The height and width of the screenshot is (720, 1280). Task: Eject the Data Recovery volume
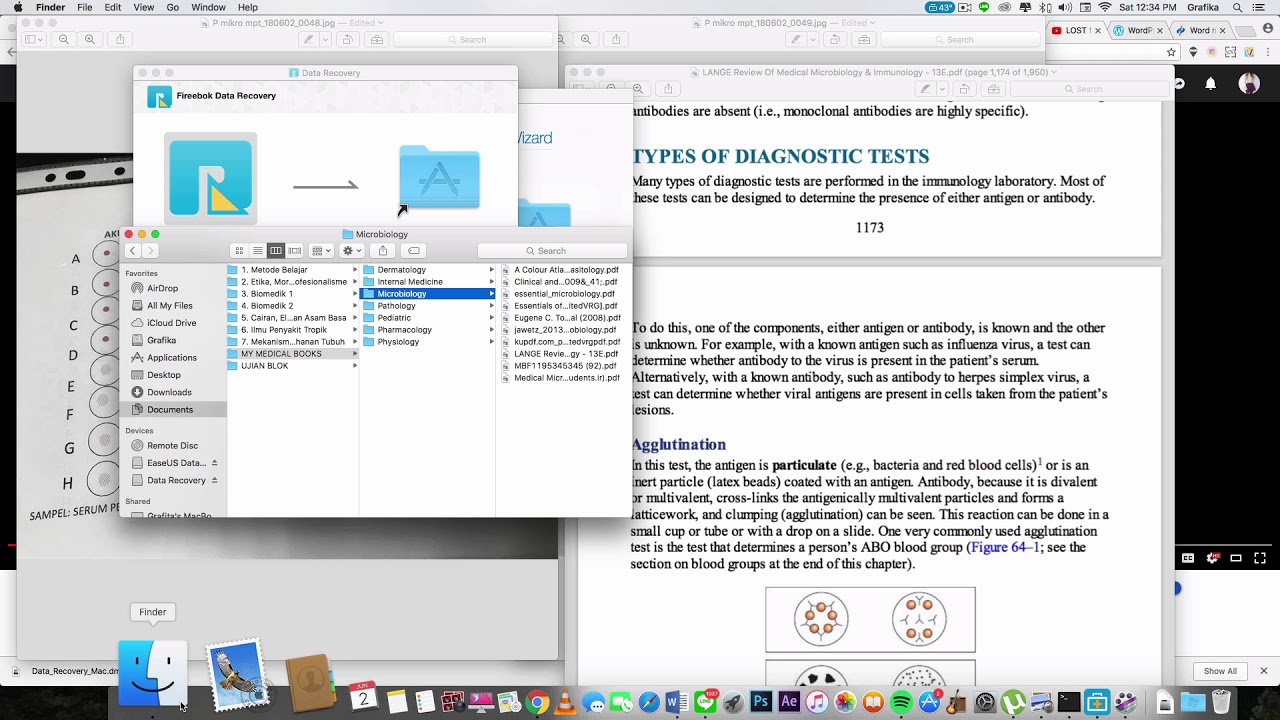(x=214, y=480)
